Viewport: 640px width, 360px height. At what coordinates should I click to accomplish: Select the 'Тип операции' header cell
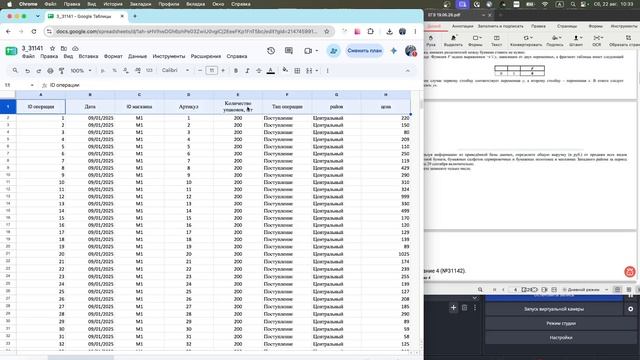[287, 107]
